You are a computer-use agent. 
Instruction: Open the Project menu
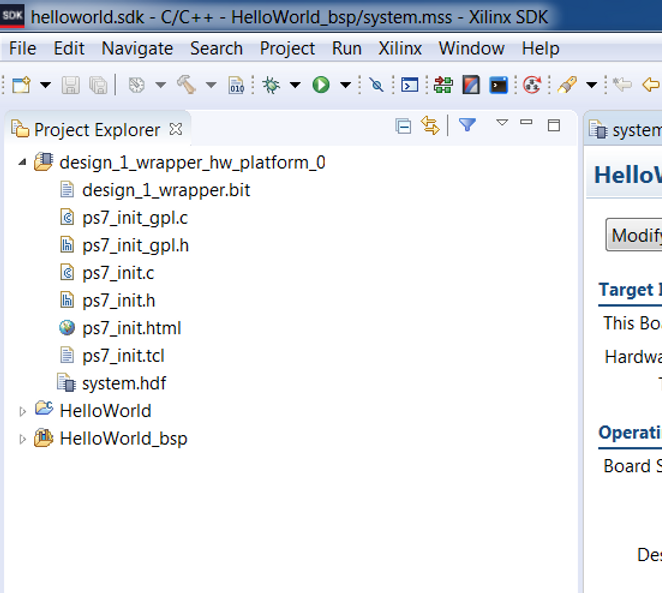coord(287,49)
